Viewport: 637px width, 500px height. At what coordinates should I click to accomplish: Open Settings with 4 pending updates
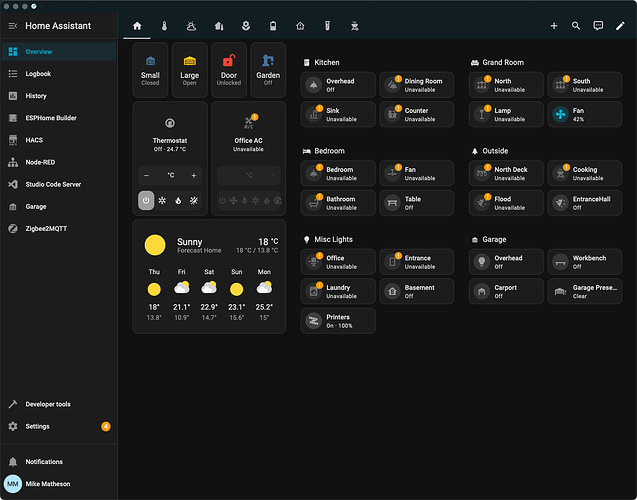tap(59, 426)
